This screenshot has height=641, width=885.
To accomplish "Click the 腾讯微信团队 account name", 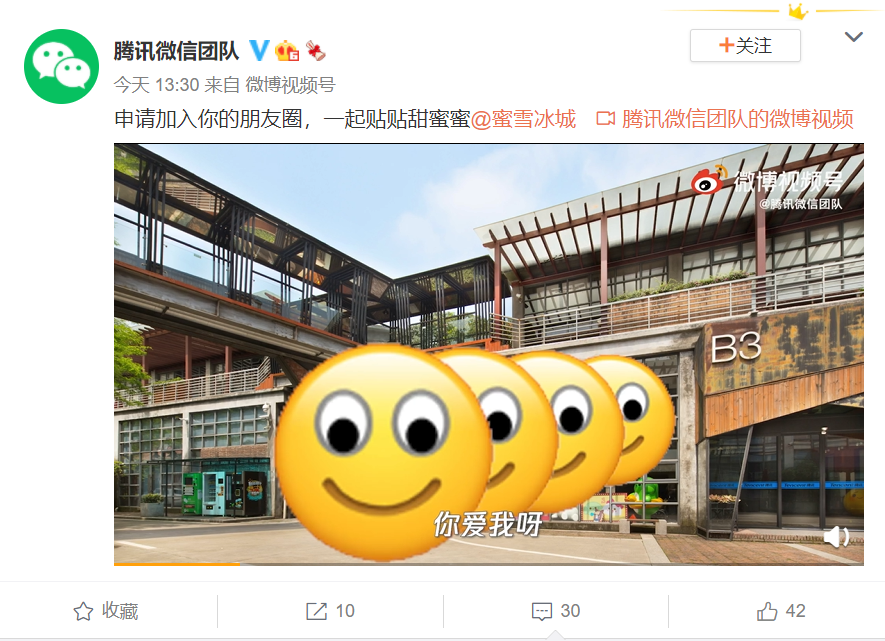I will (177, 51).
